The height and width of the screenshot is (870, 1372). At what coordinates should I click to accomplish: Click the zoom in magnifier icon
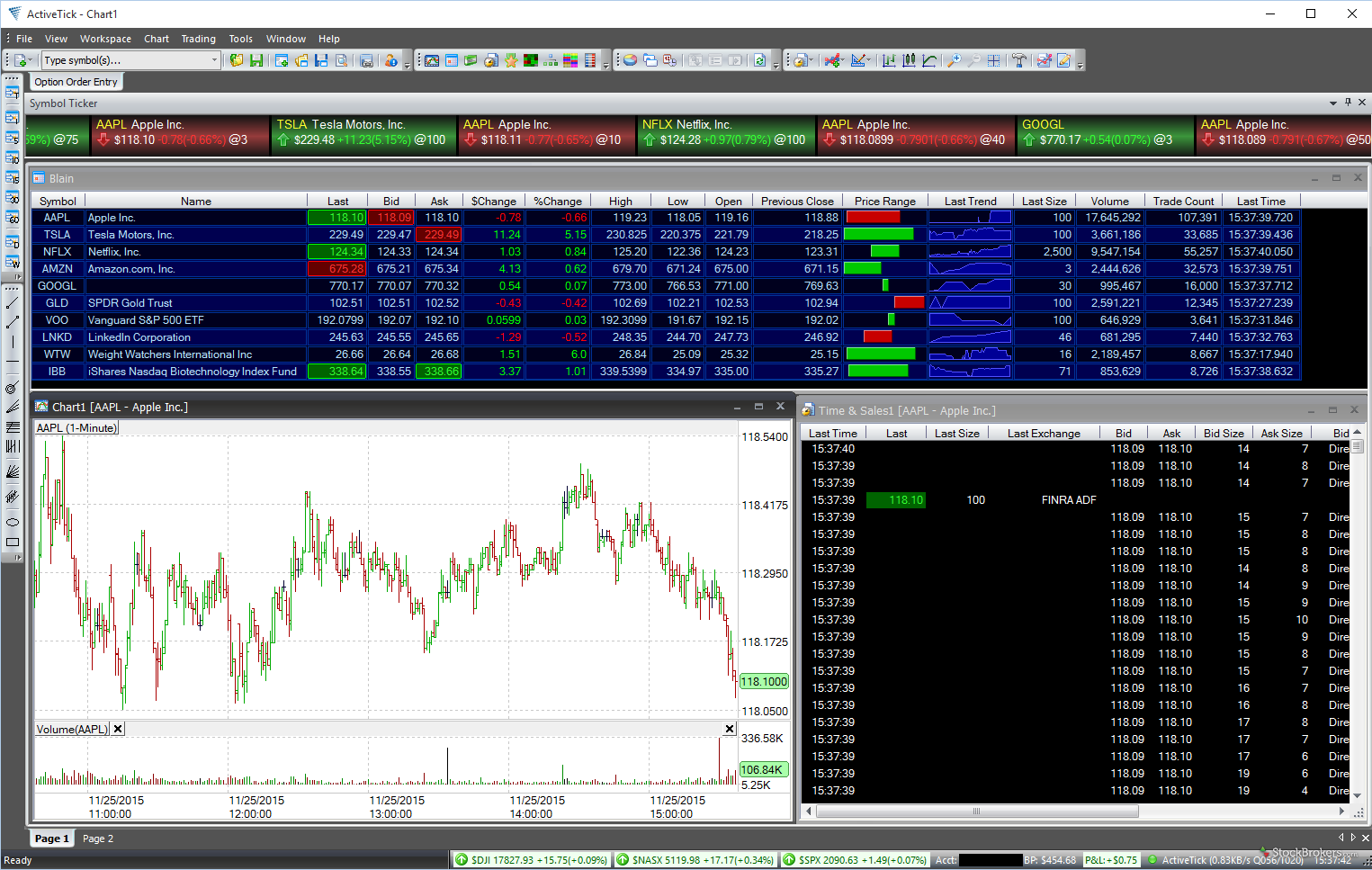[x=955, y=60]
